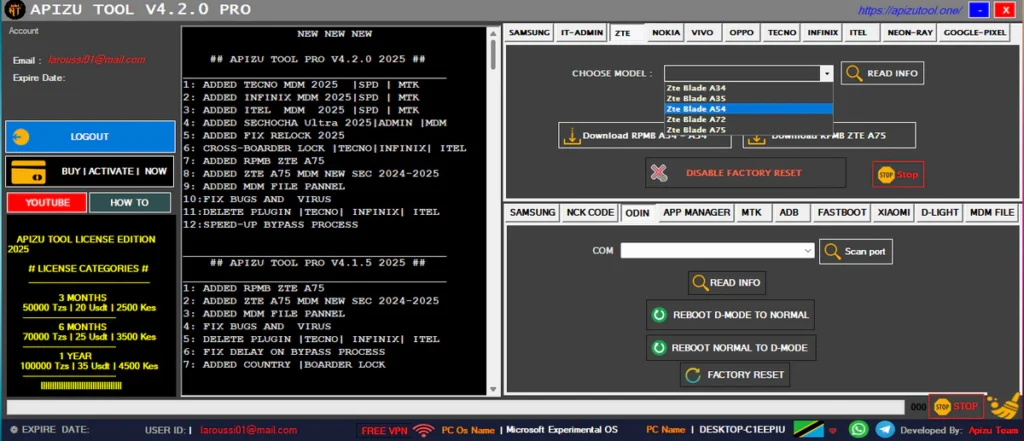Click the WhatsApp icon in the status bar
1024x441 pixels.
(x=857, y=429)
